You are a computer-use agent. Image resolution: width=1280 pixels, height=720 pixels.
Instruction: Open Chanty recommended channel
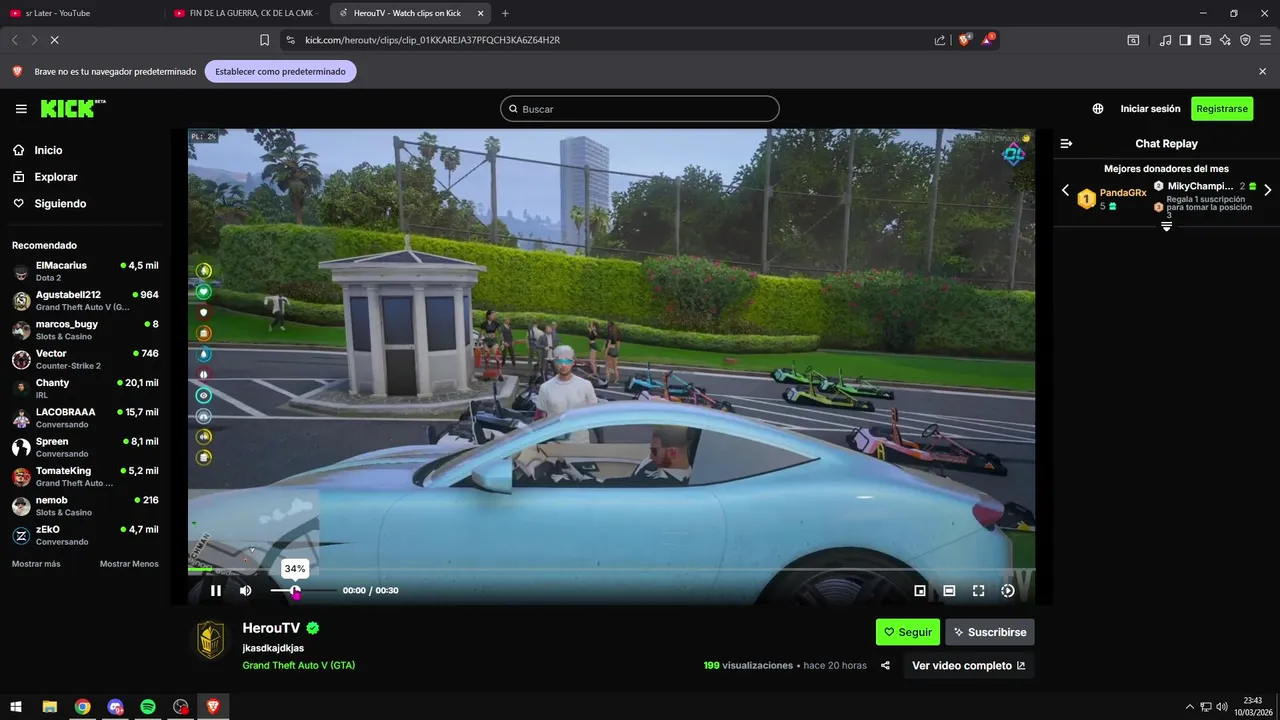[85, 389]
